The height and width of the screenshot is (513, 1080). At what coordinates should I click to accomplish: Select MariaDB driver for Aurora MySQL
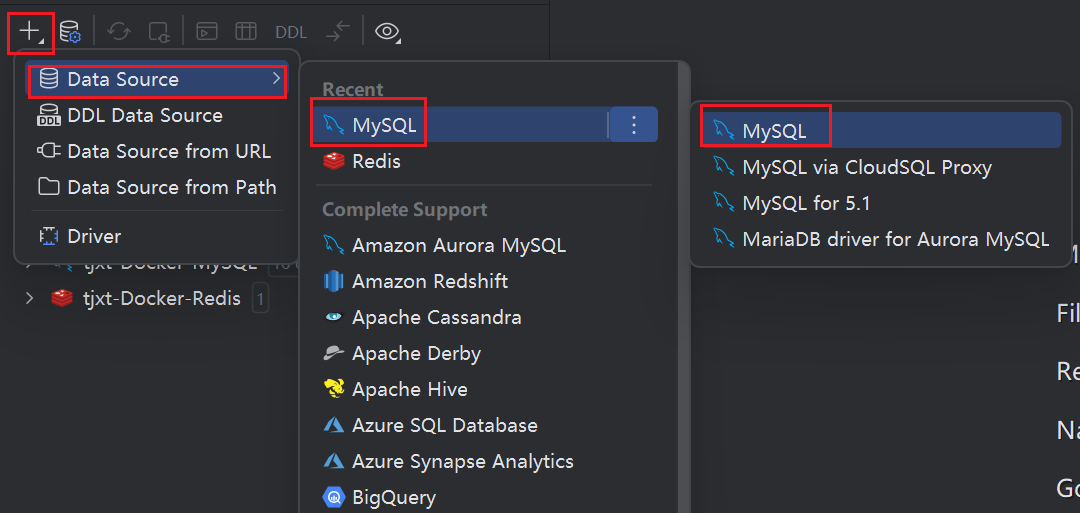pos(880,239)
